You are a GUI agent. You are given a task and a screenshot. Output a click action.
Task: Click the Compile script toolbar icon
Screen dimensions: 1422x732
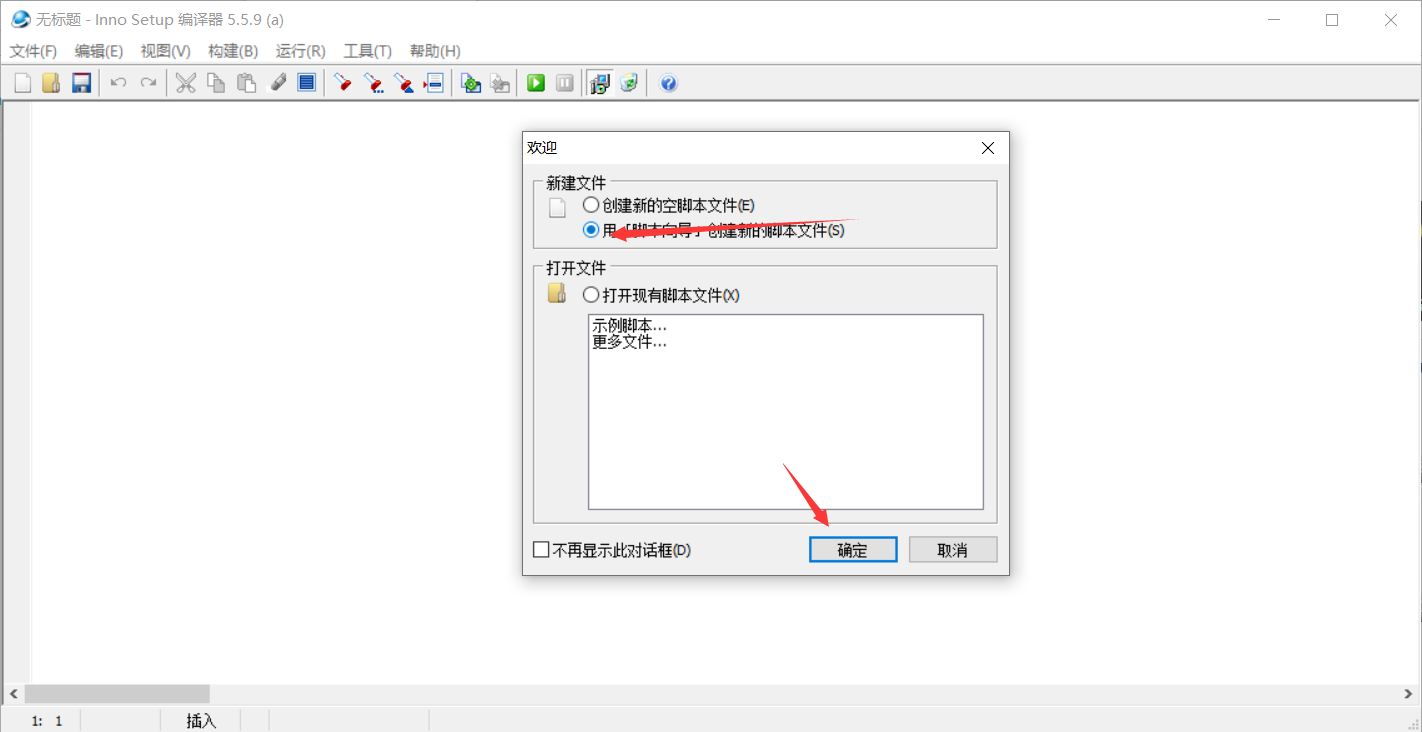pyautogui.click(x=471, y=83)
